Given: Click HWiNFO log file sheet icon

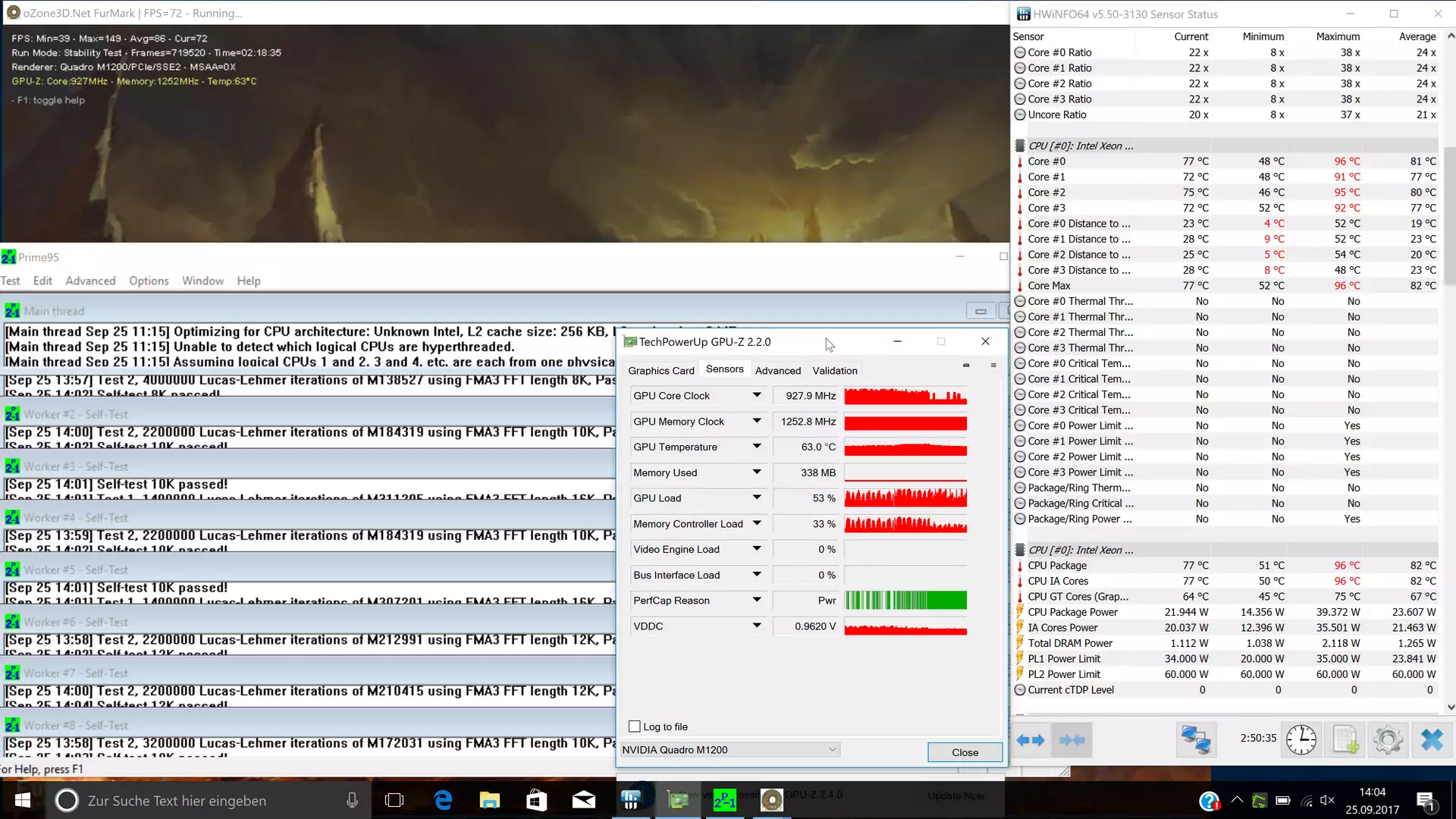Looking at the screenshot, I should coord(1345,739).
